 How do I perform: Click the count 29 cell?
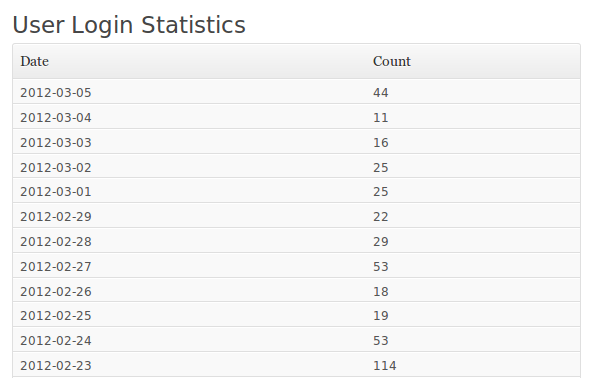[381, 241]
